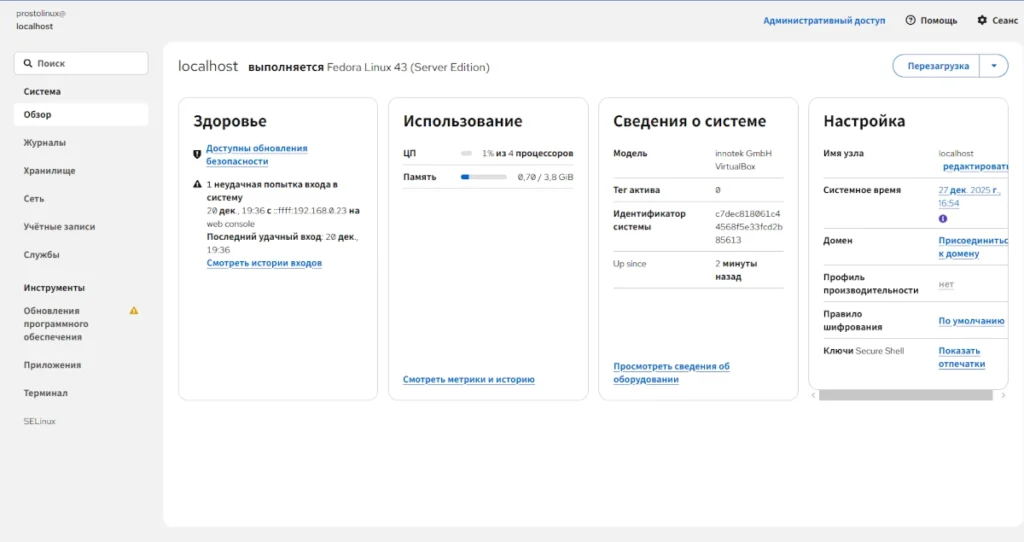Image resolution: width=1024 pixels, height=542 pixels.
Task: Click the system time 27 дек. 2025 link
Action: pos(969,197)
